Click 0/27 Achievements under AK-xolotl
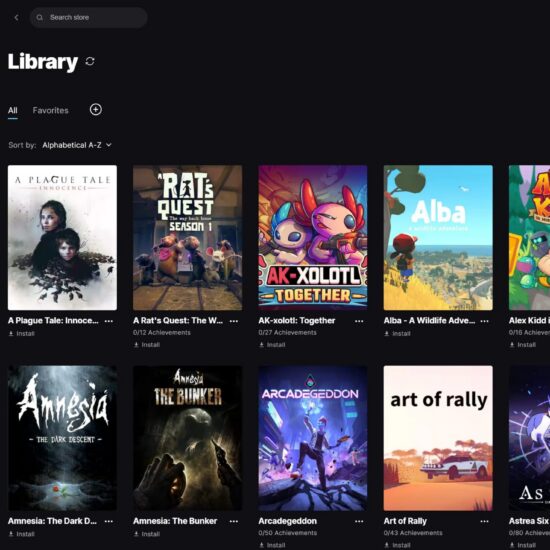550x550 pixels. [287, 333]
